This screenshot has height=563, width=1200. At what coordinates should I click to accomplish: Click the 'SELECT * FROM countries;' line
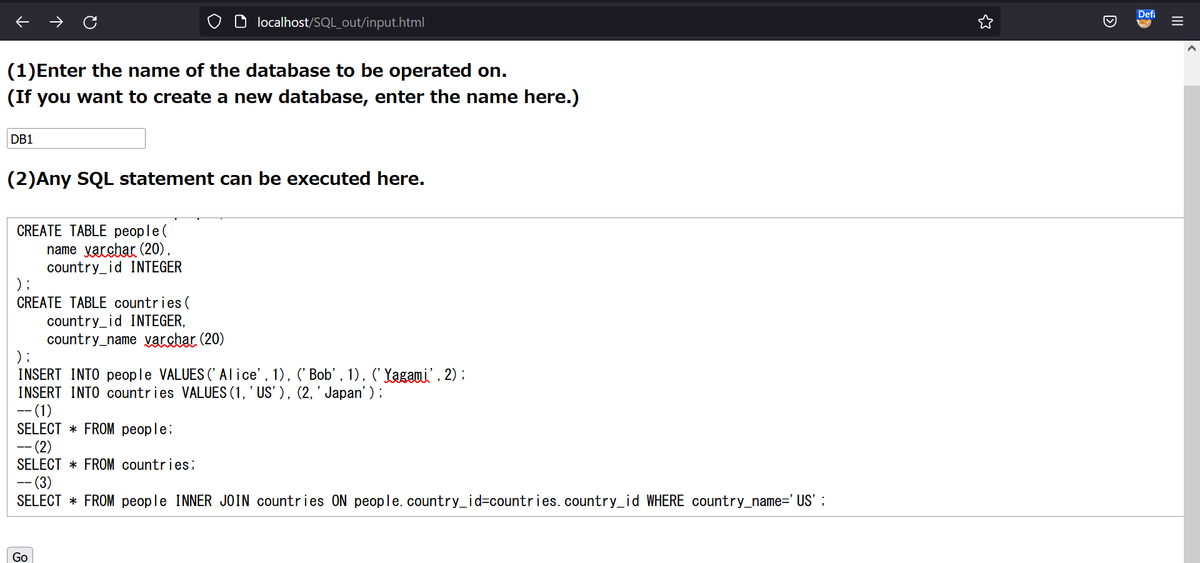pos(106,465)
